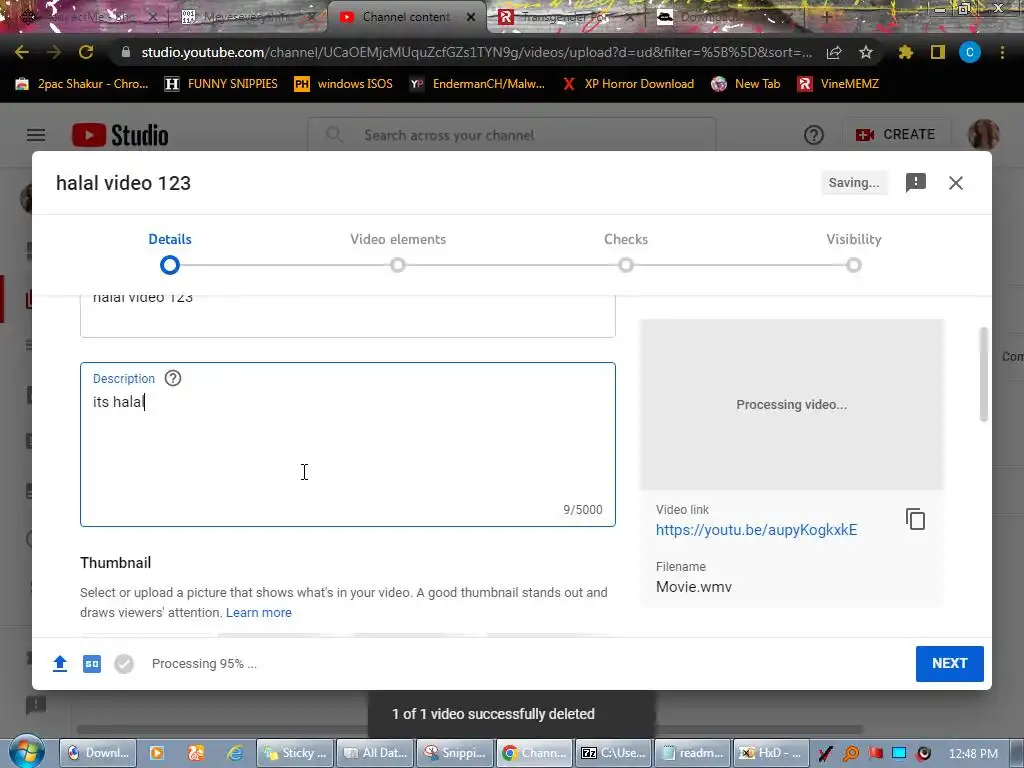Open the Internet Explorer taskbar icon
The width and height of the screenshot is (1024, 768).
[234, 753]
